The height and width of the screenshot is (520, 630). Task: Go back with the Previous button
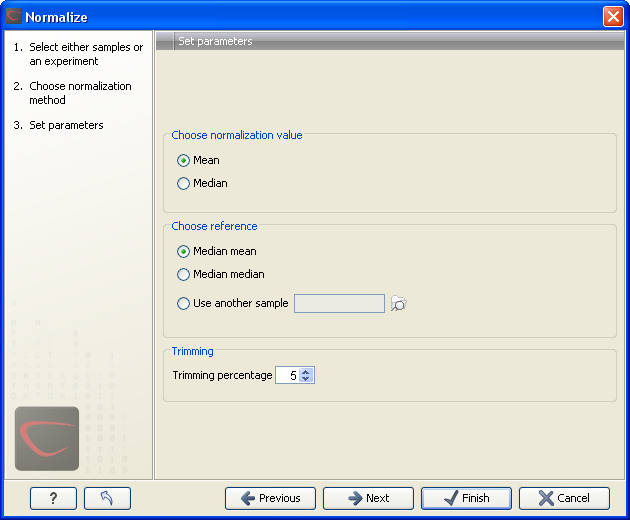[x=270, y=498]
